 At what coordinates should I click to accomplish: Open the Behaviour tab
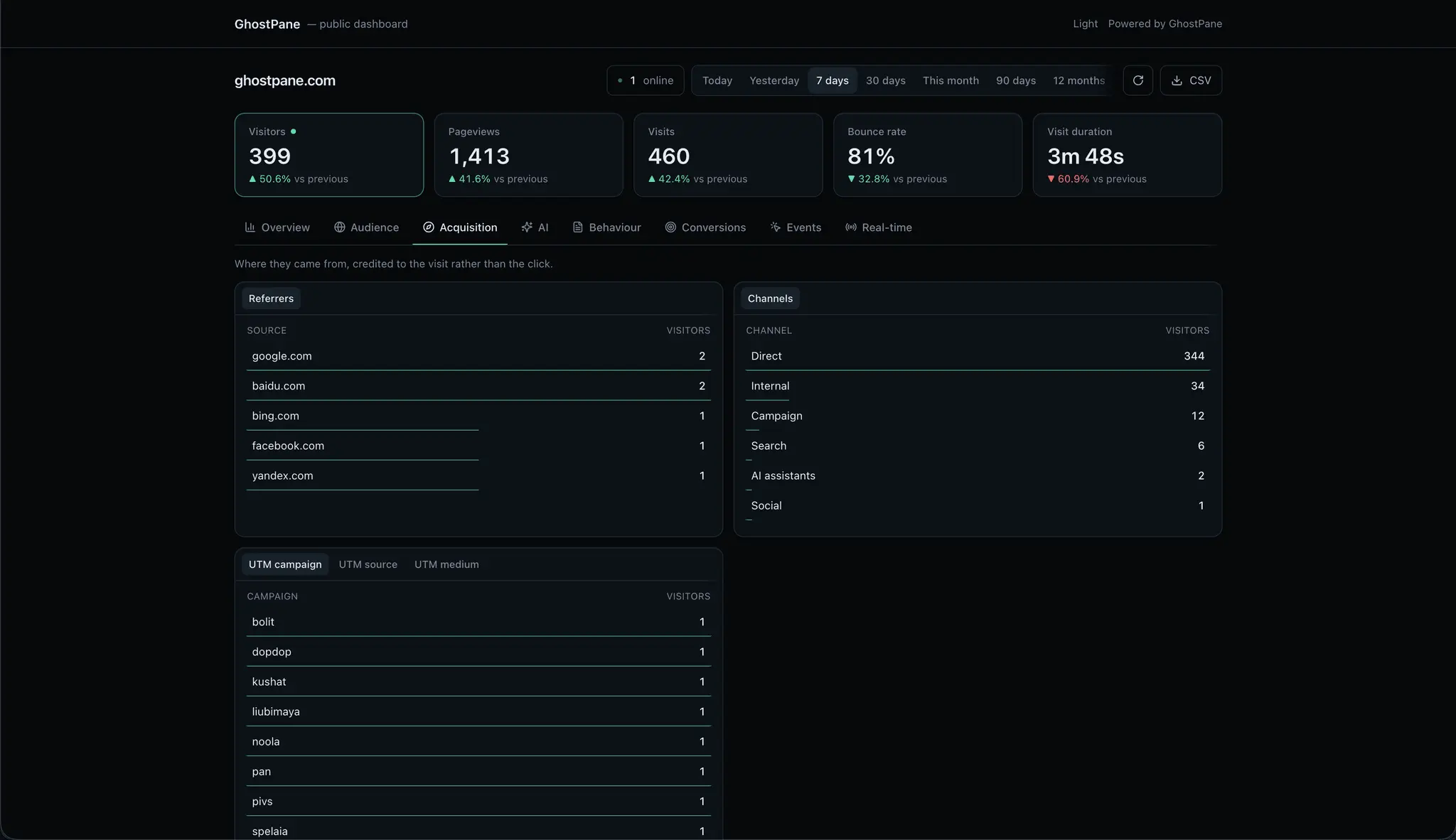pyautogui.click(x=606, y=227)
